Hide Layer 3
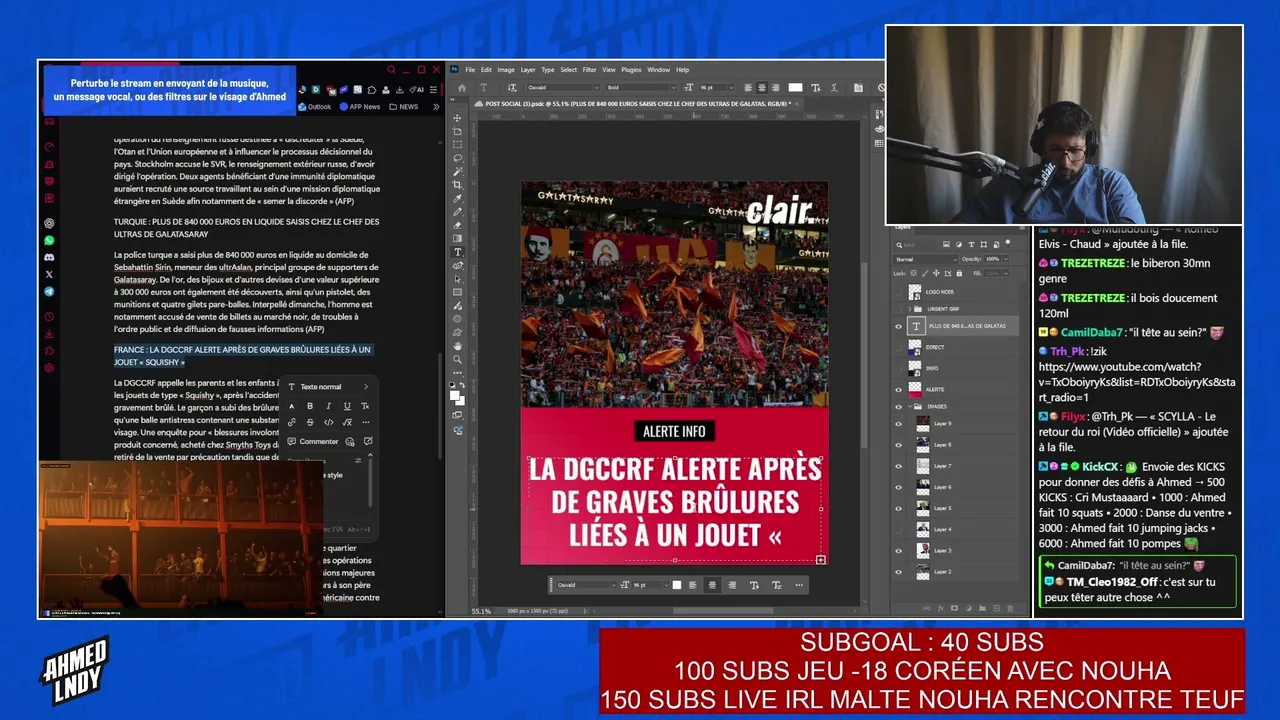The height and width of the screenshot is (720, 1280). point(898,550)
